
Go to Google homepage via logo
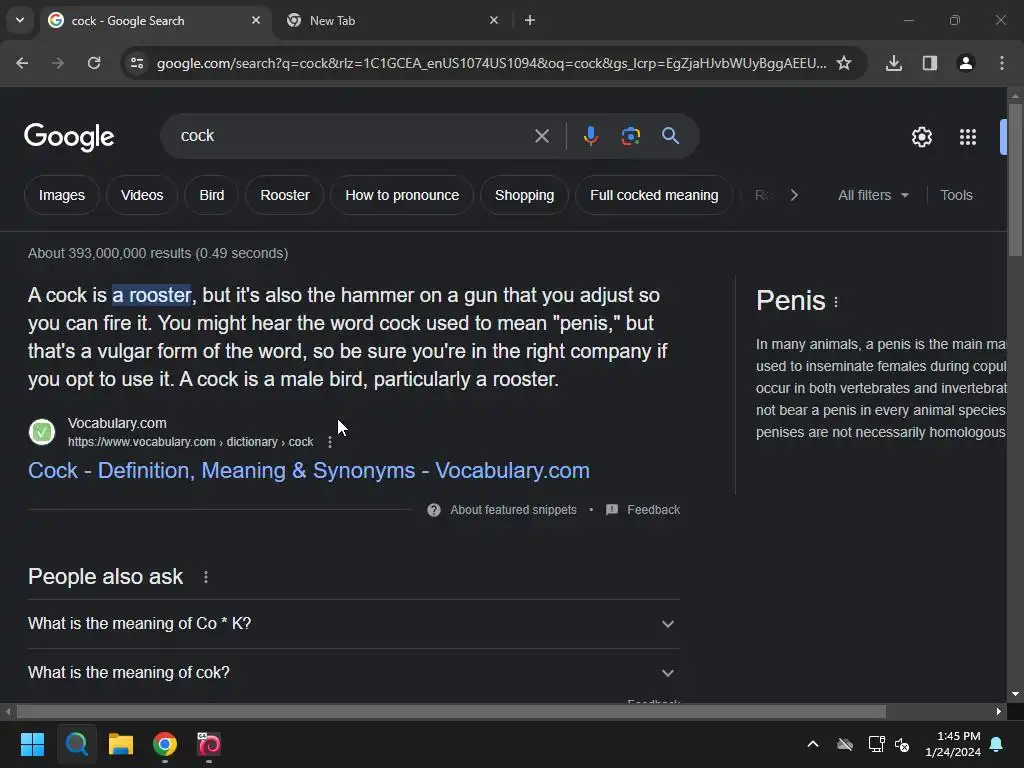click(69, 136)
